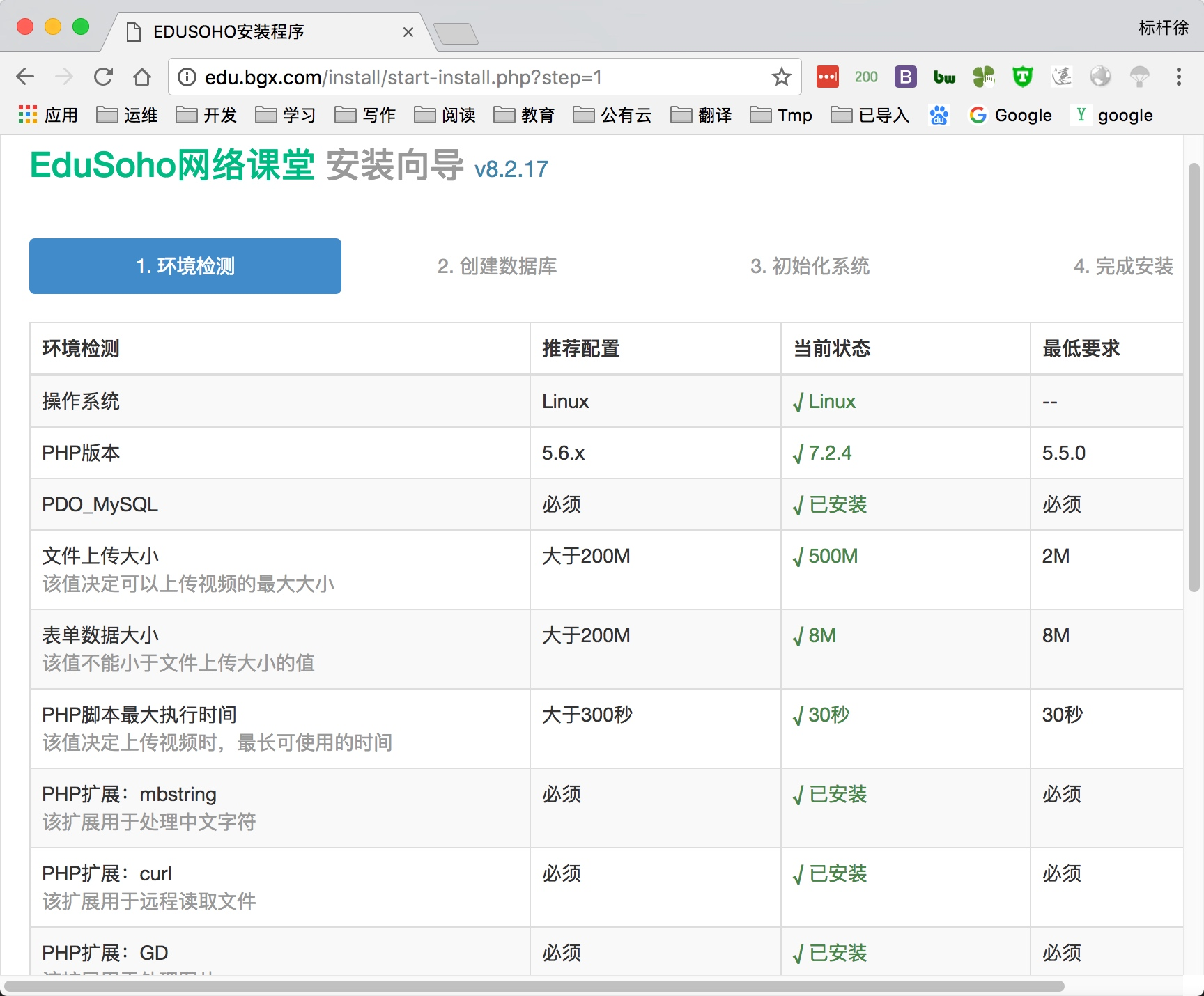Expand the 阅读 bookmarks folder

coord(445,115)
